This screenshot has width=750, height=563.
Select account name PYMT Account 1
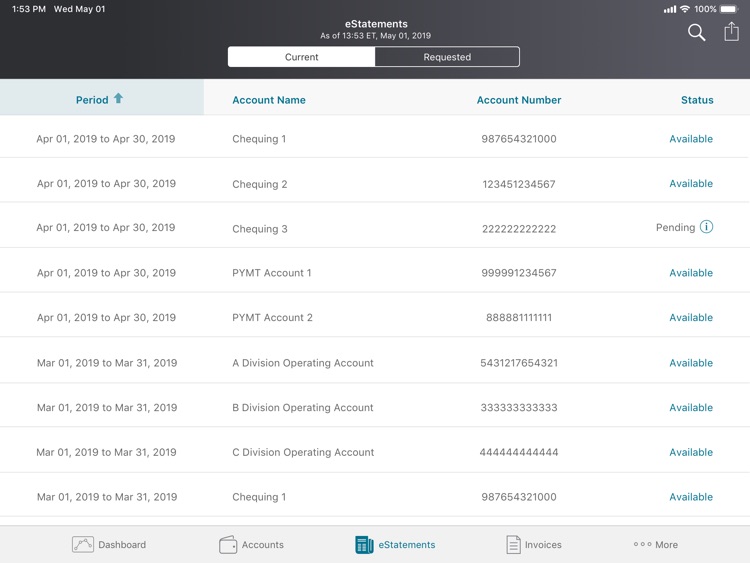point(272,273)
